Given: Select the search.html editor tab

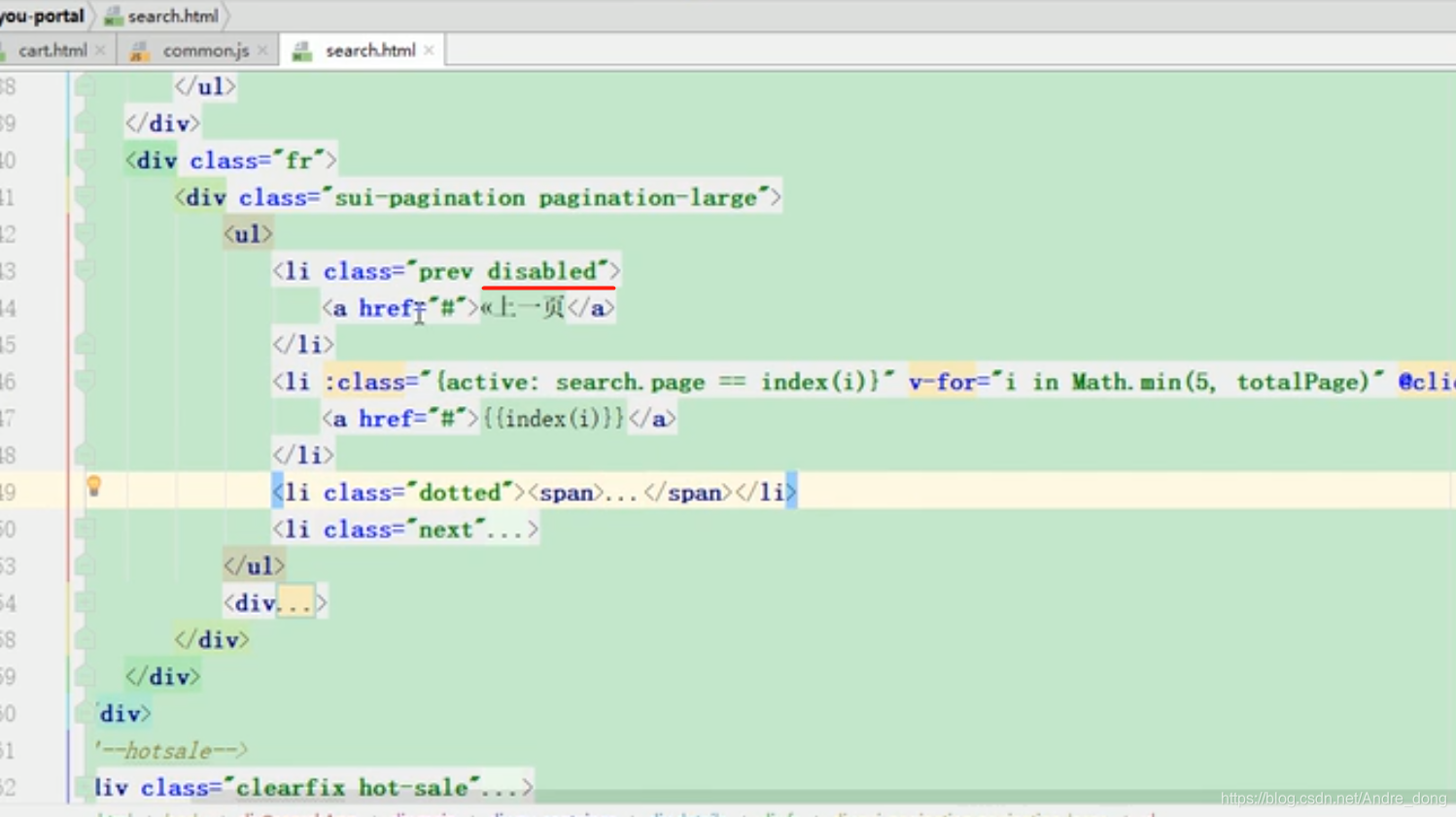Looking at the screenshot, I should tap(369, 51).
